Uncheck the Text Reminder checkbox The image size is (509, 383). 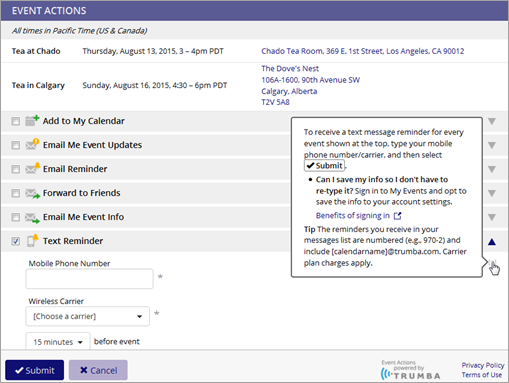click(x=15, y=241)
